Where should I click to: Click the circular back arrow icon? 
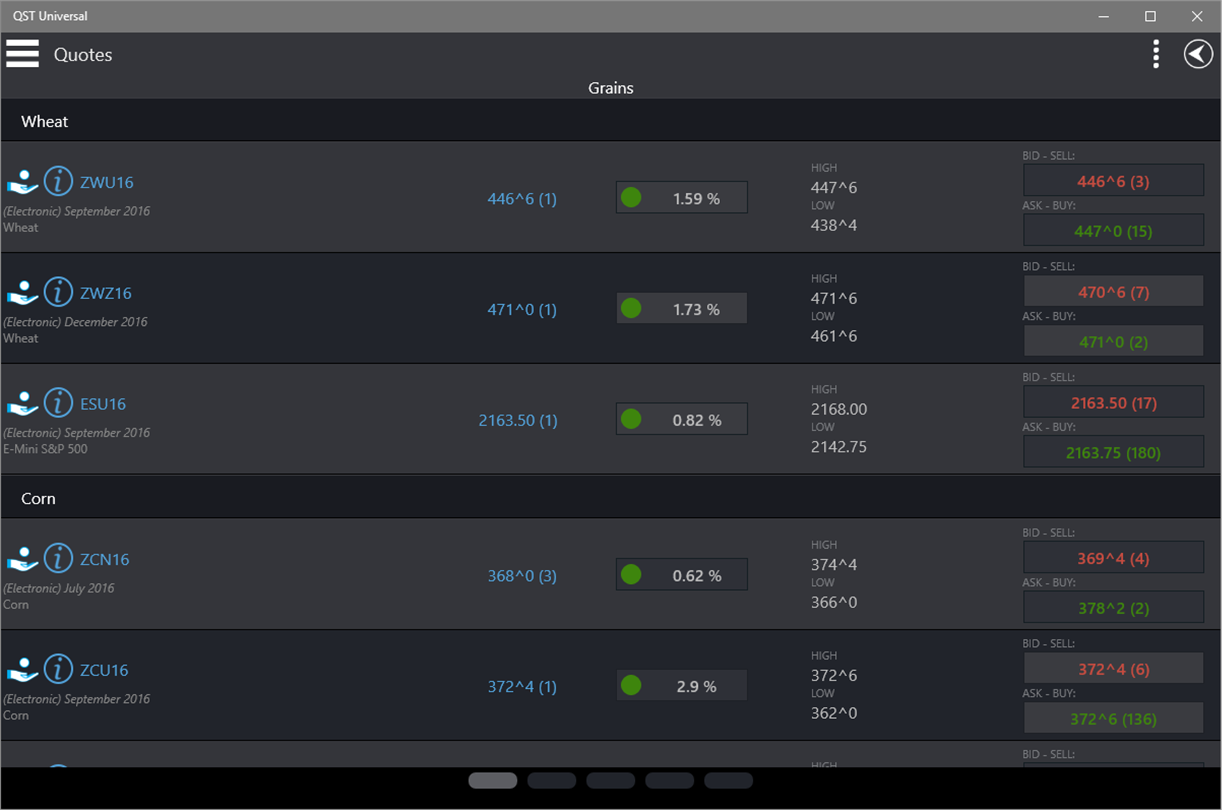click(1198, 54)
